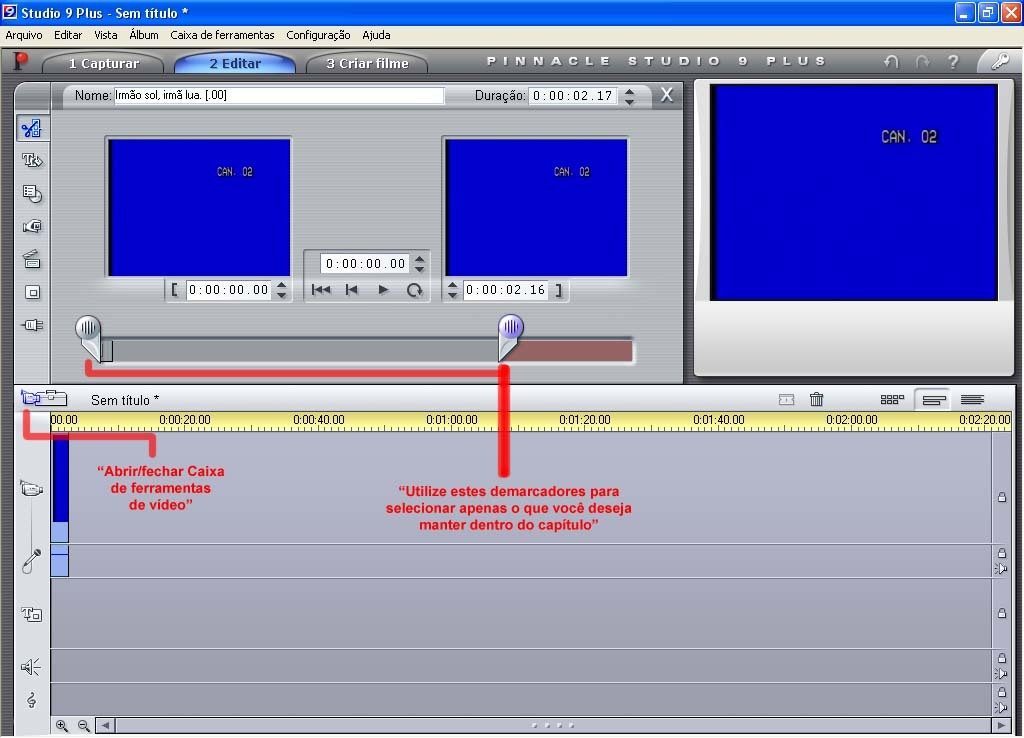The image size is (1024, 738).
Task: Click the video track camera icon
Action: (x=31, y=489)
